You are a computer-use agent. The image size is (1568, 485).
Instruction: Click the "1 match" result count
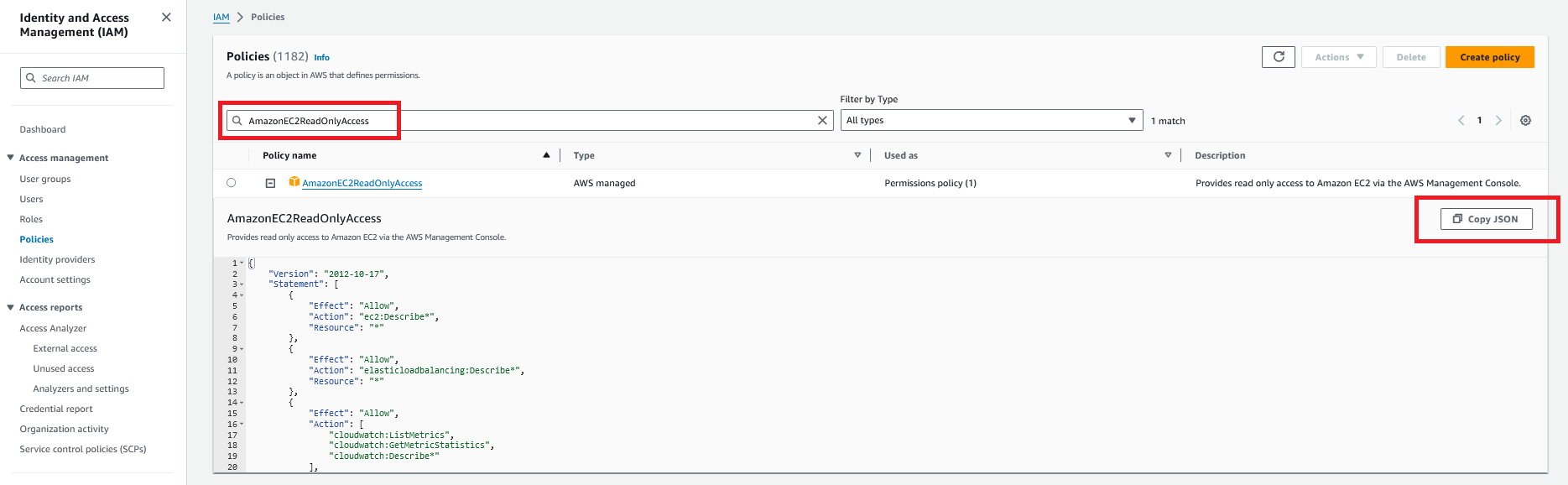pyautogui.click(x=1168, y=121)
